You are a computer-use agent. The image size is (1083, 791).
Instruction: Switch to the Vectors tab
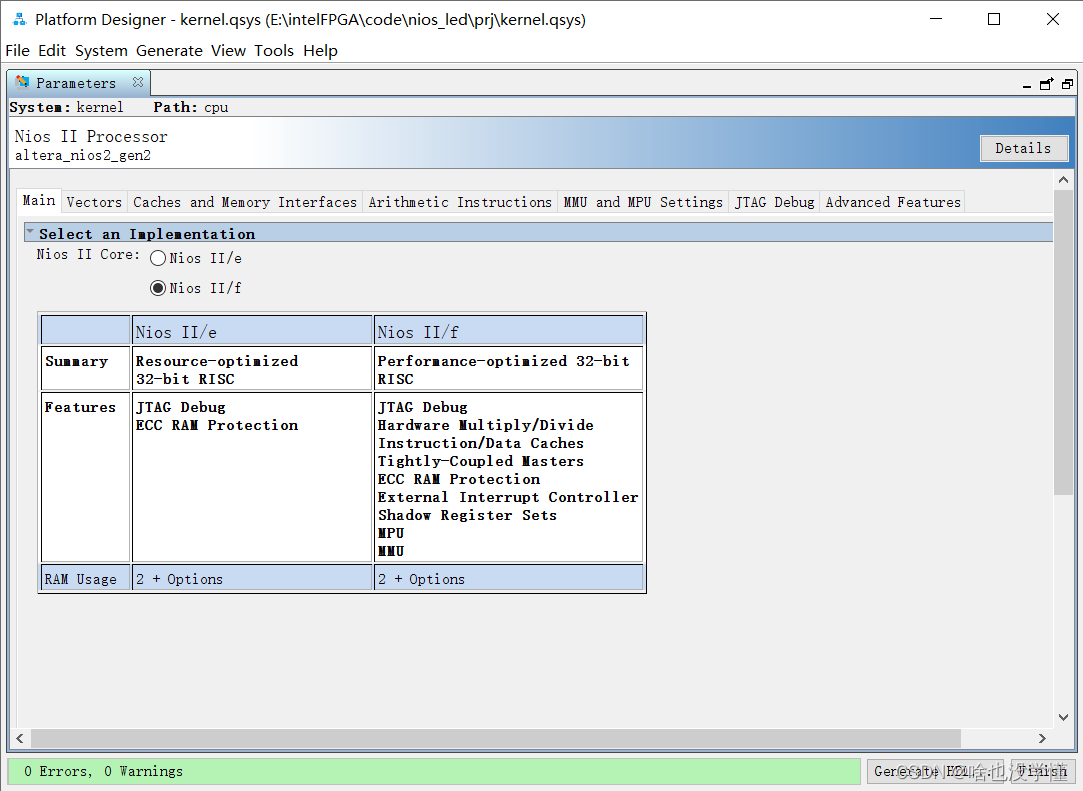[x=94, y=202]
